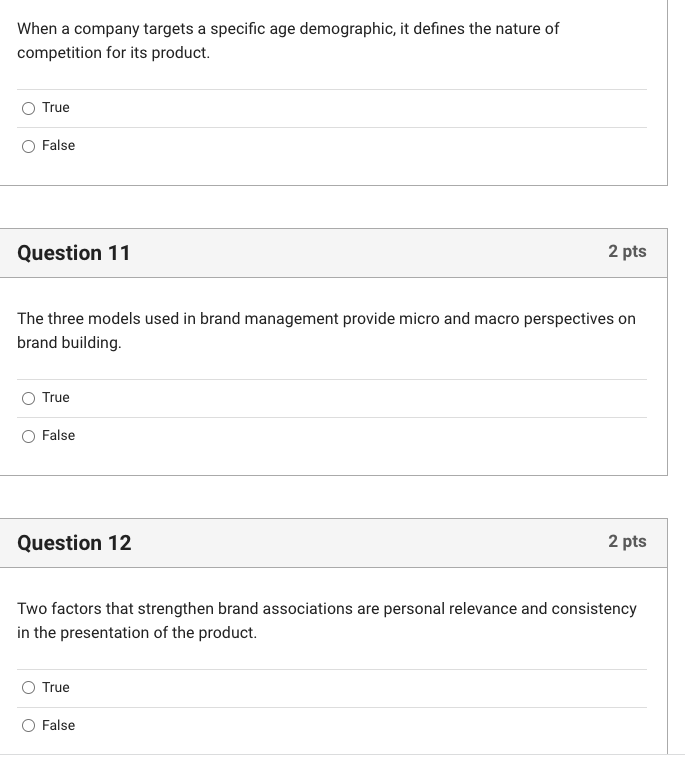Click the 'False' label of the first question
Image resolution: width=685 pixels, height=757 pixels.
point(58,146)
